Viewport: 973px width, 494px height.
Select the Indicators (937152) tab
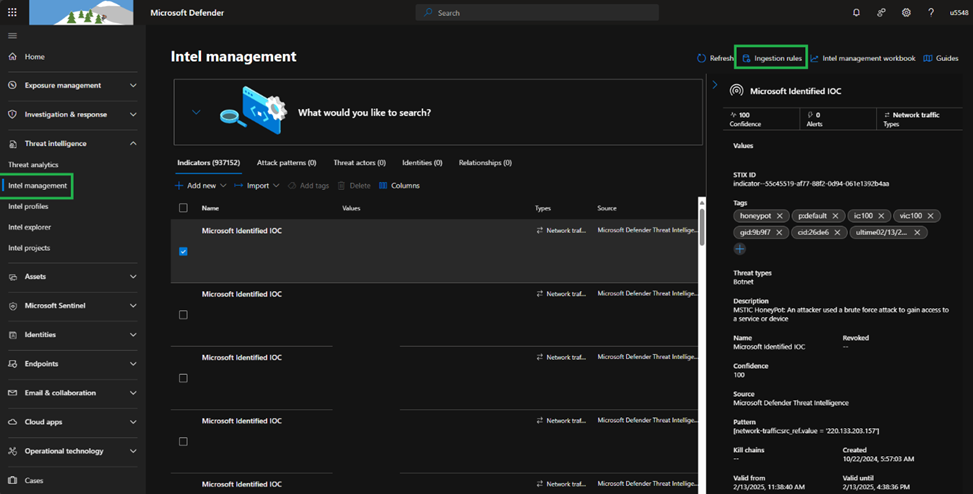pos(208,163)
